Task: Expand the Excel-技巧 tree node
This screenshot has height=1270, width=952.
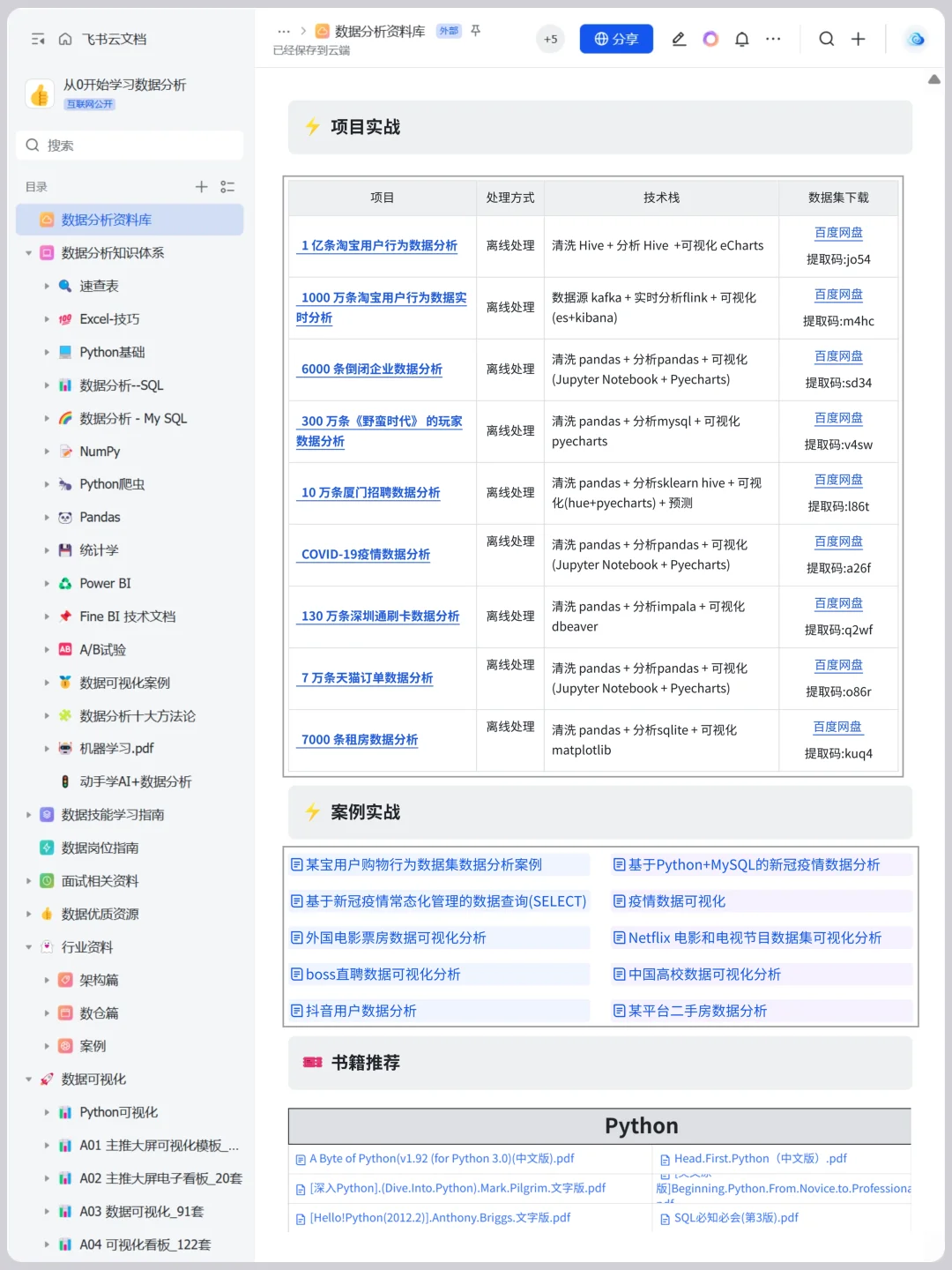Action: click(47, 319)
